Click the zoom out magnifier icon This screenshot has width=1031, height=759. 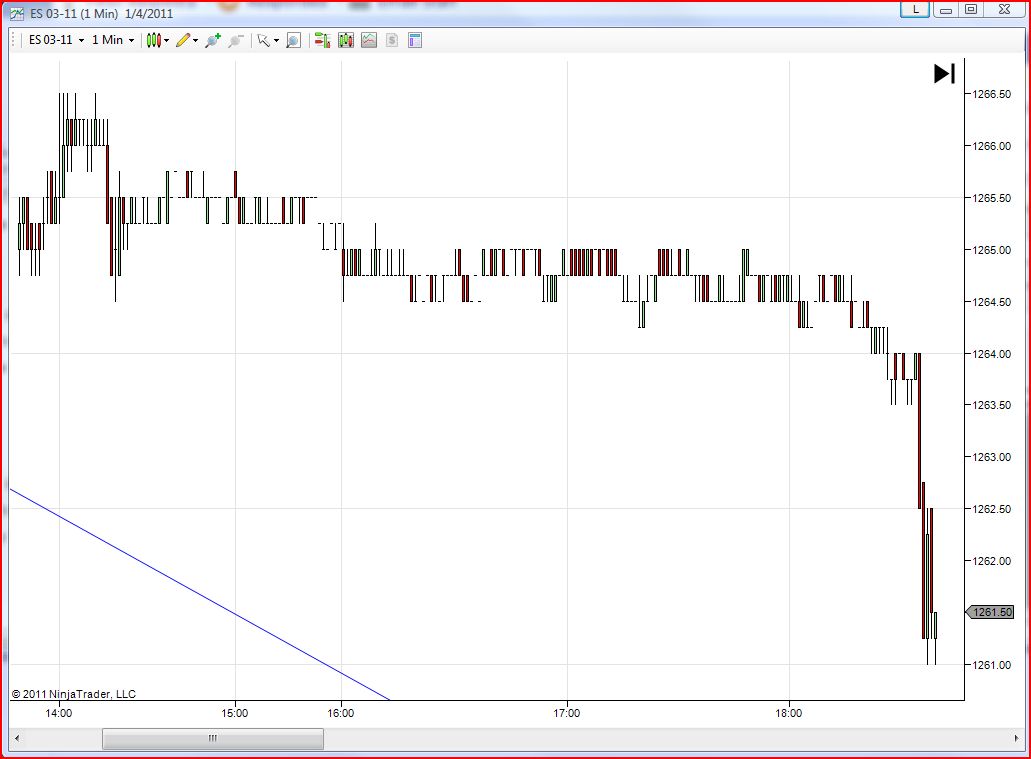point(235,41)
